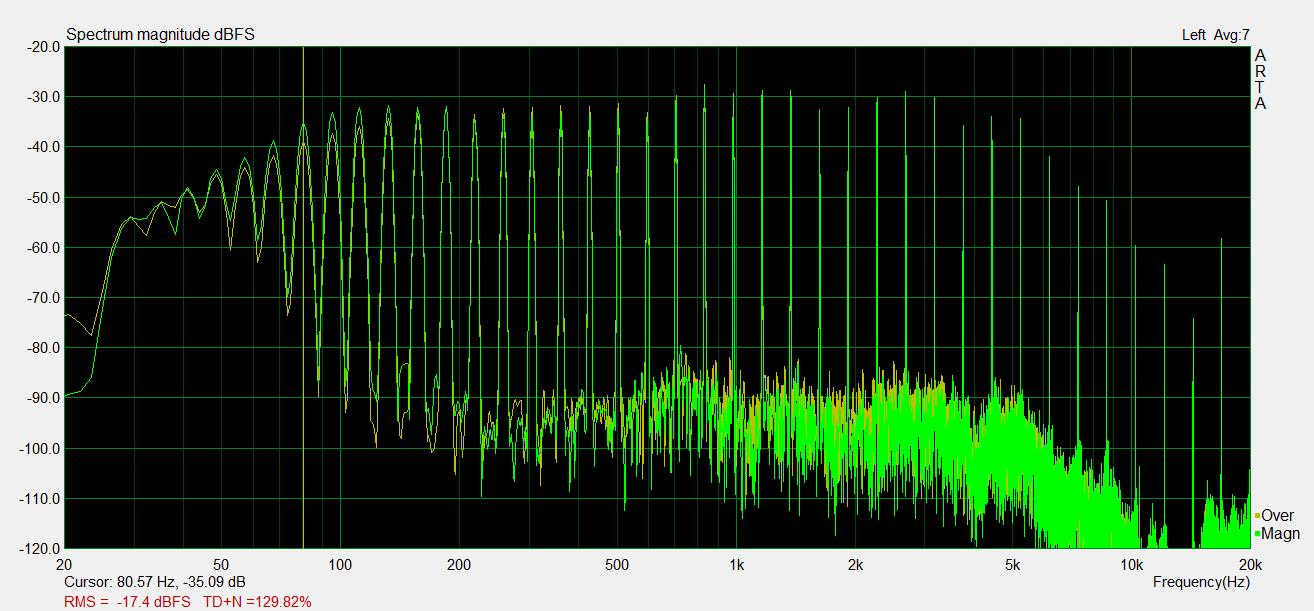Click the 'TD+N =129.82%' distortion value

click(x=258, y=602)
